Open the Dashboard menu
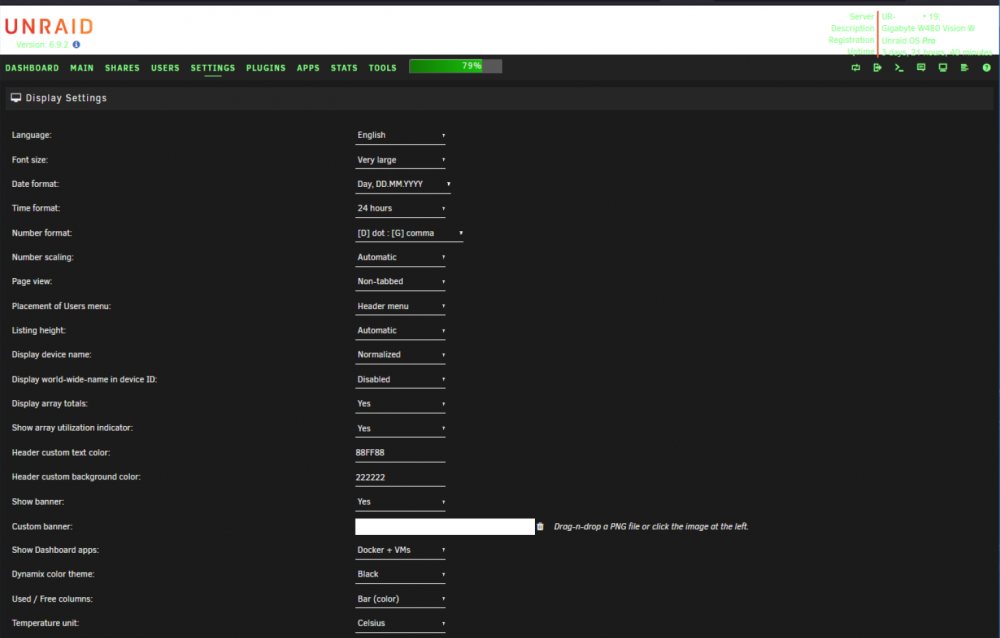 click(x=32, y=68)
